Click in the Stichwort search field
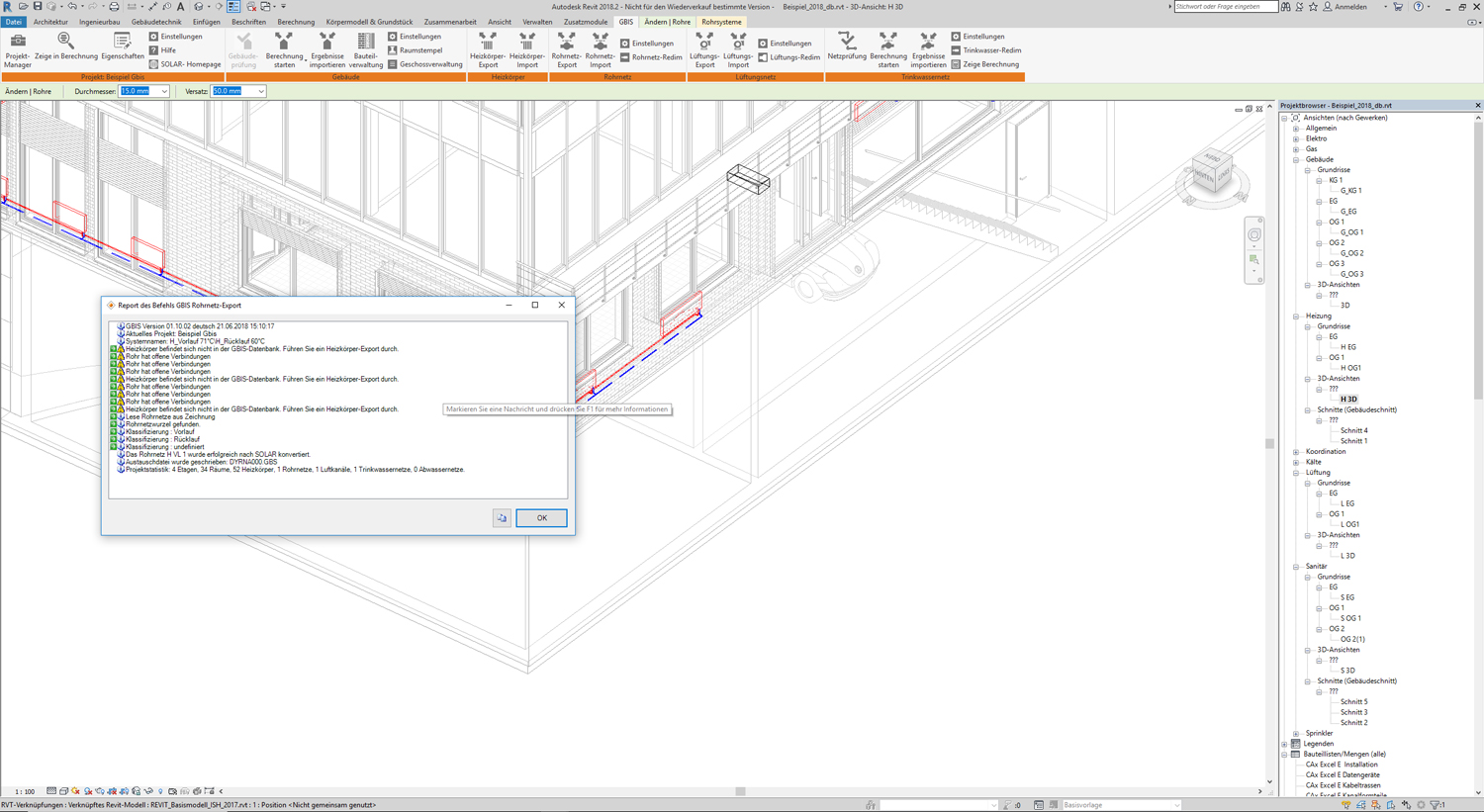1484x812 pixels. [x=1225, y=7]
